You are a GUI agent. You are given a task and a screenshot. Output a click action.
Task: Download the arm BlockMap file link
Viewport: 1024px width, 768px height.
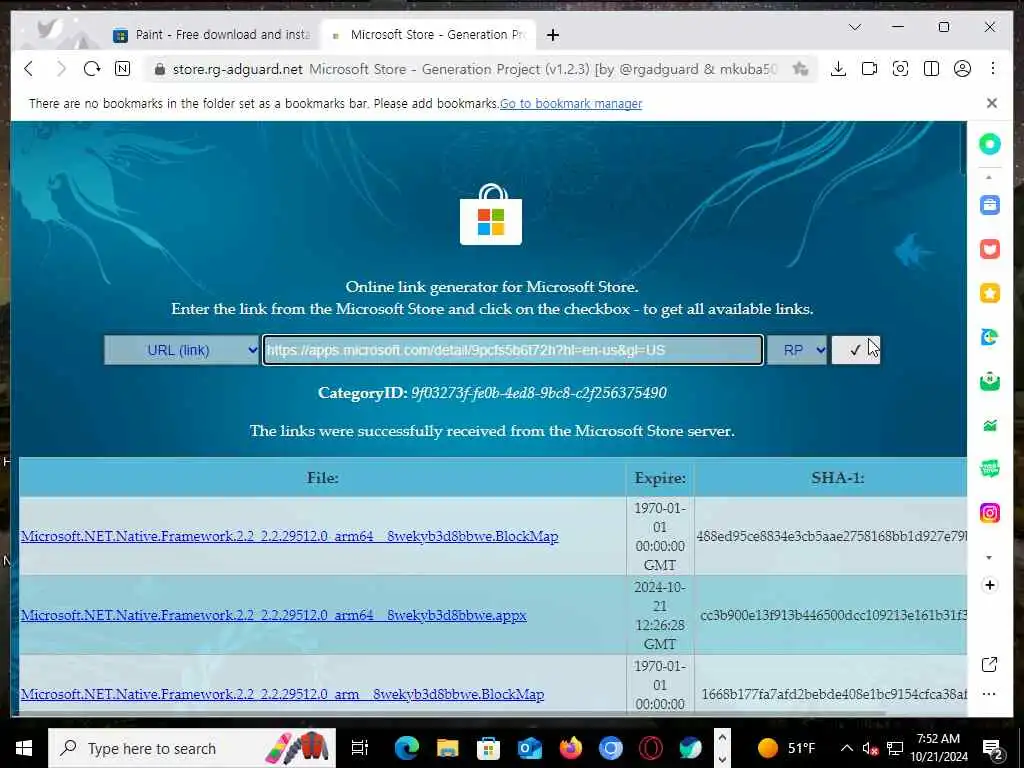pos(282,694)
